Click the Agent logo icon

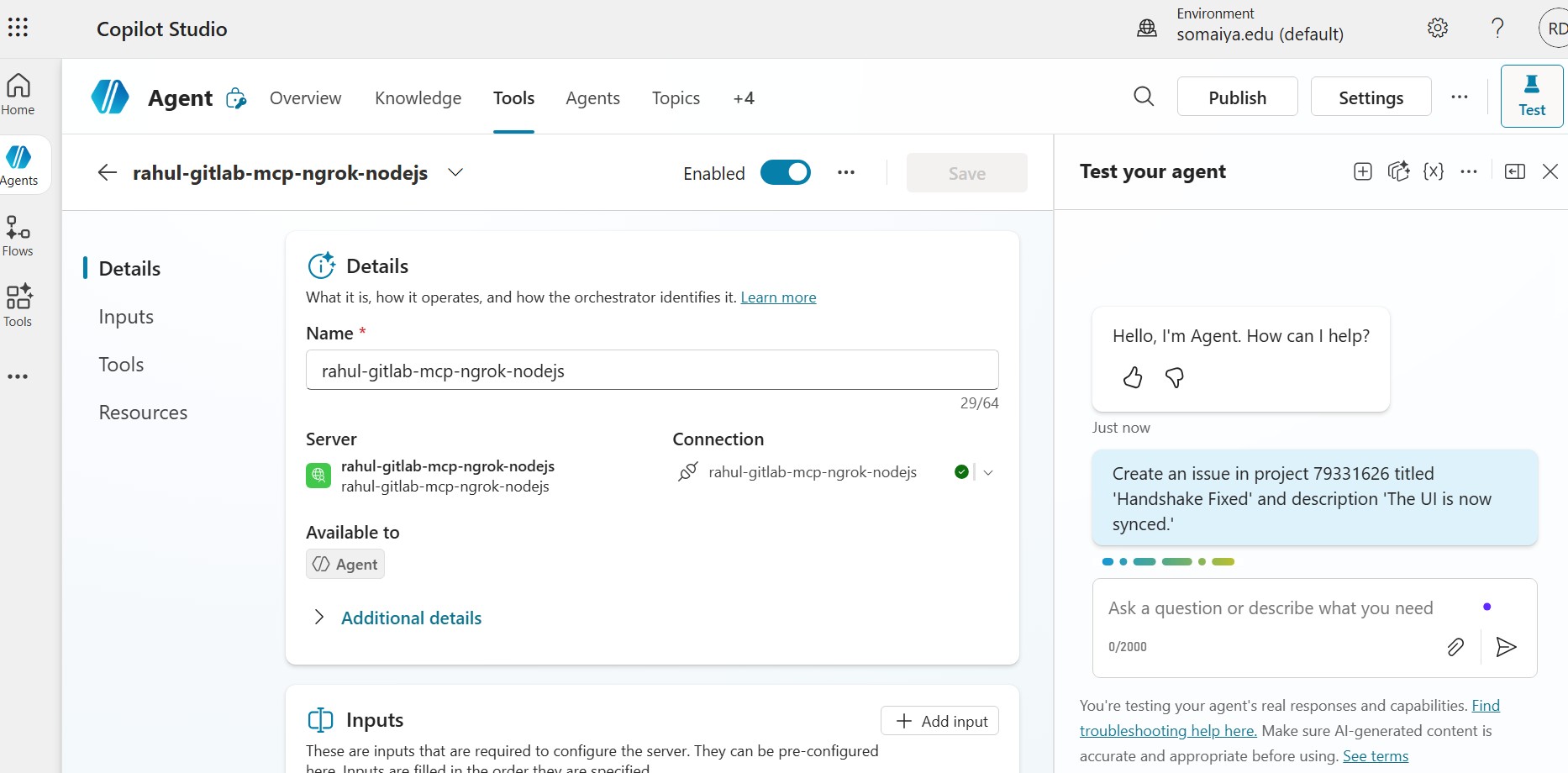click(110, 97)
